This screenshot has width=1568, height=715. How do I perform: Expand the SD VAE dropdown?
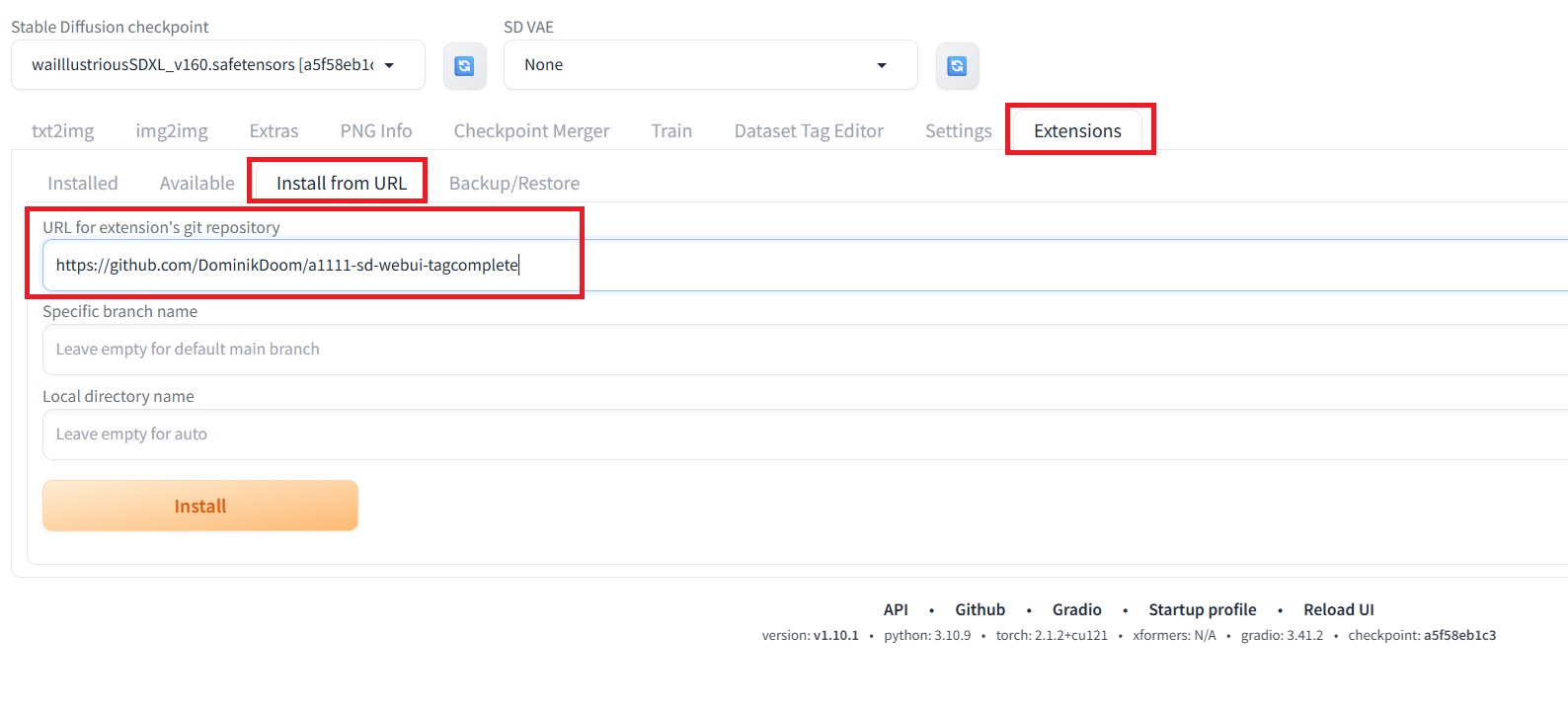[709, 65]
